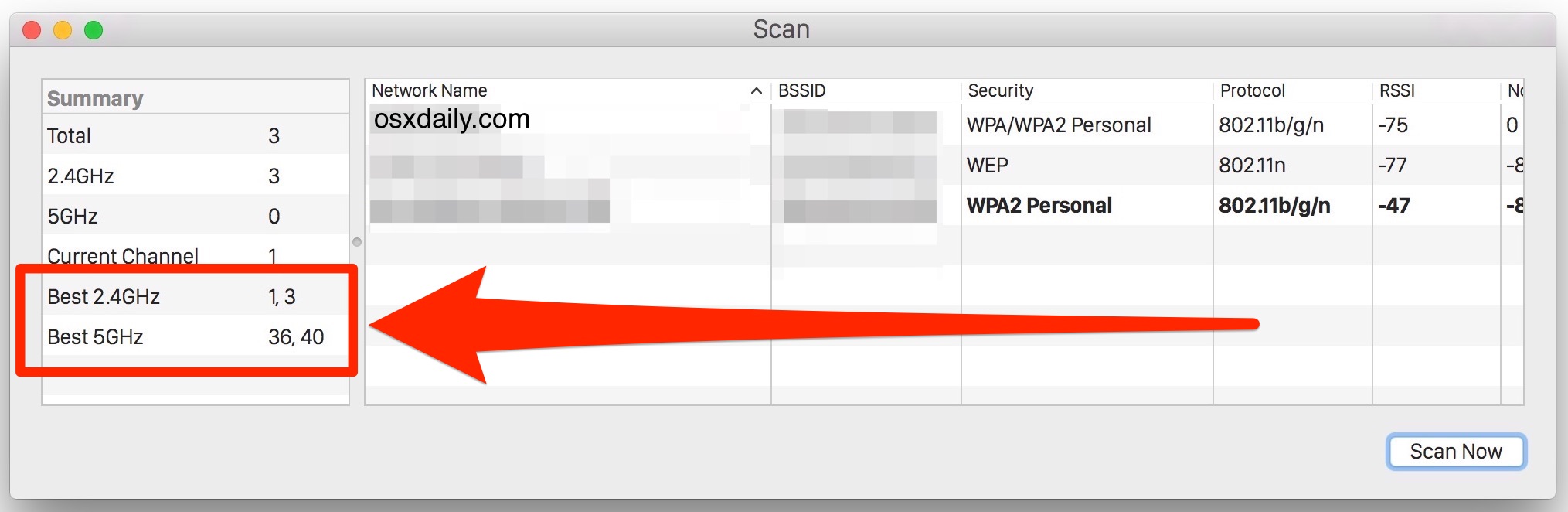The height and width of the screenshot is (512, 1568).
Task: Click the 802.11n protocol cell
Action: 1251,166
